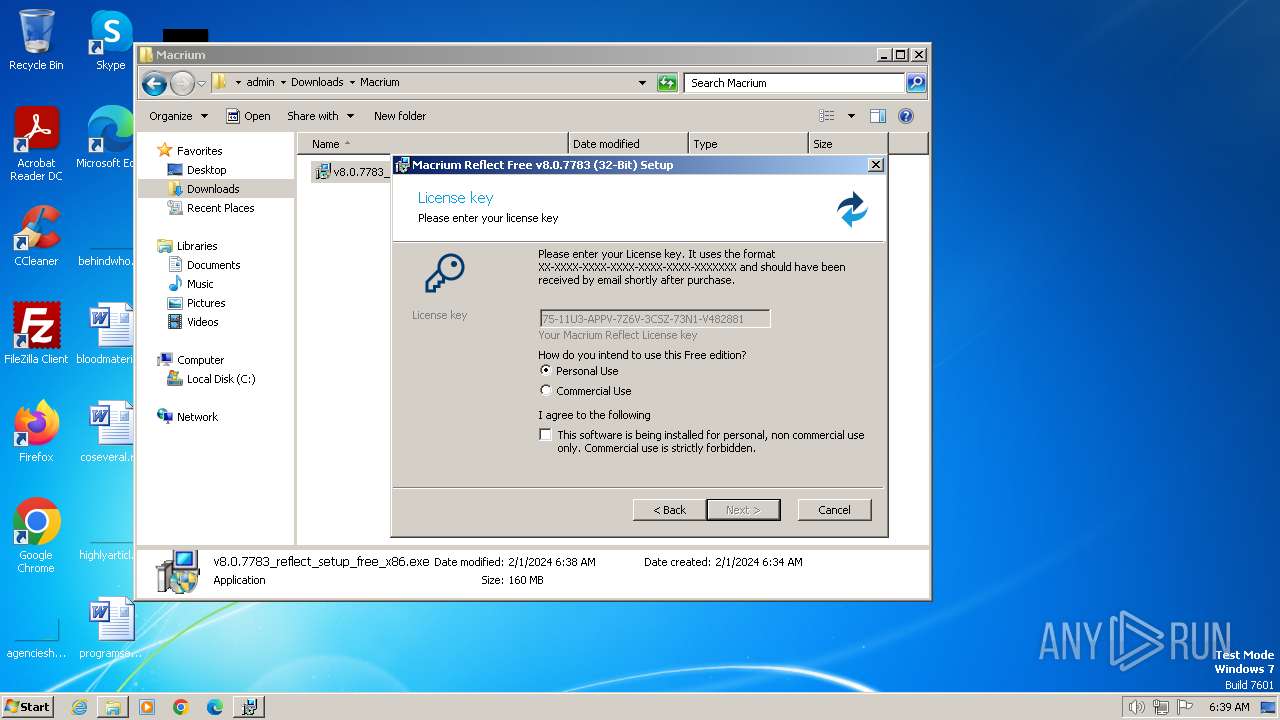Click New folder in toolbar
Screen dimensions: 1280x720
tap(400, 116)
